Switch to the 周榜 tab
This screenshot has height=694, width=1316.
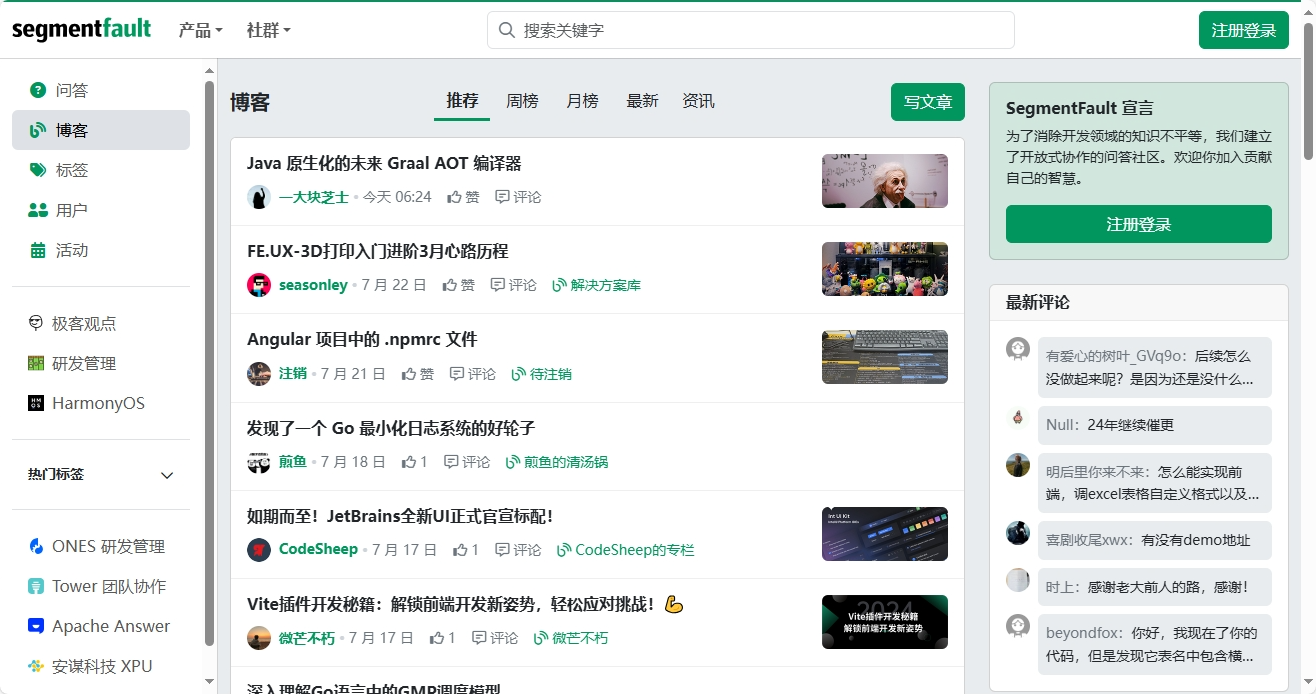click(x=522, y=101)
